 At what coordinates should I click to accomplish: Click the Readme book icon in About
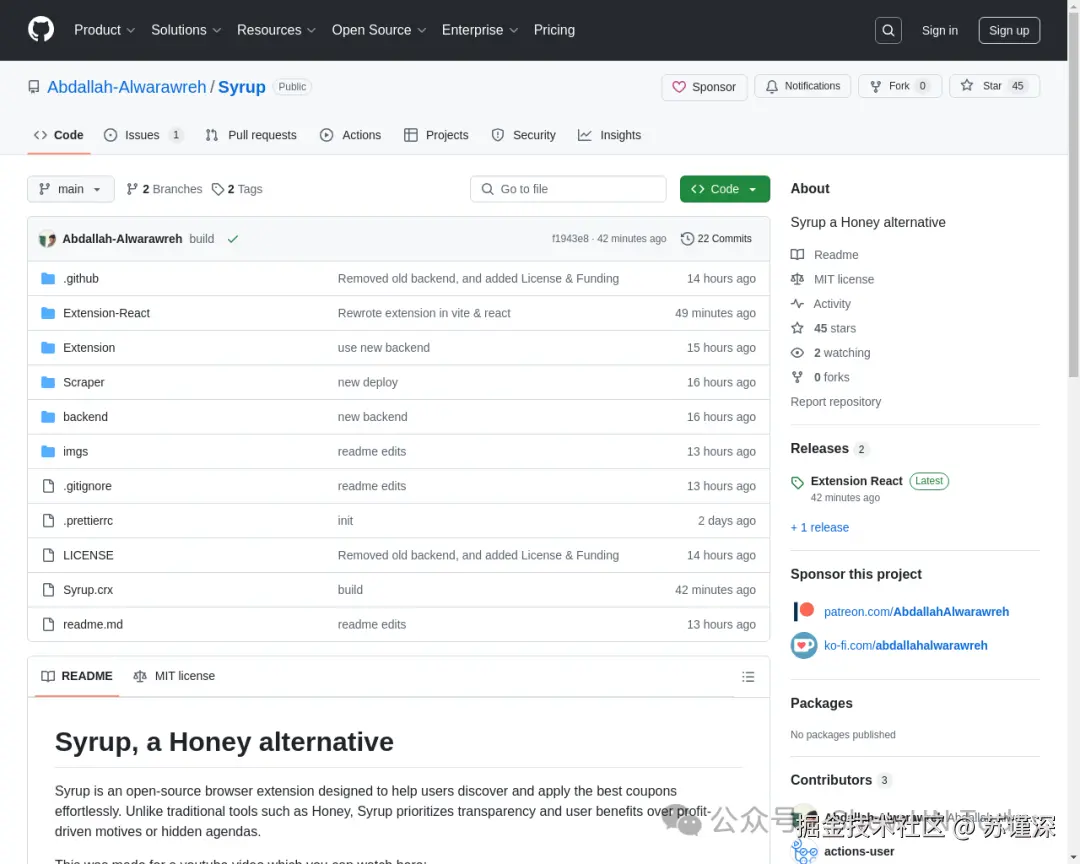point(797,254)
